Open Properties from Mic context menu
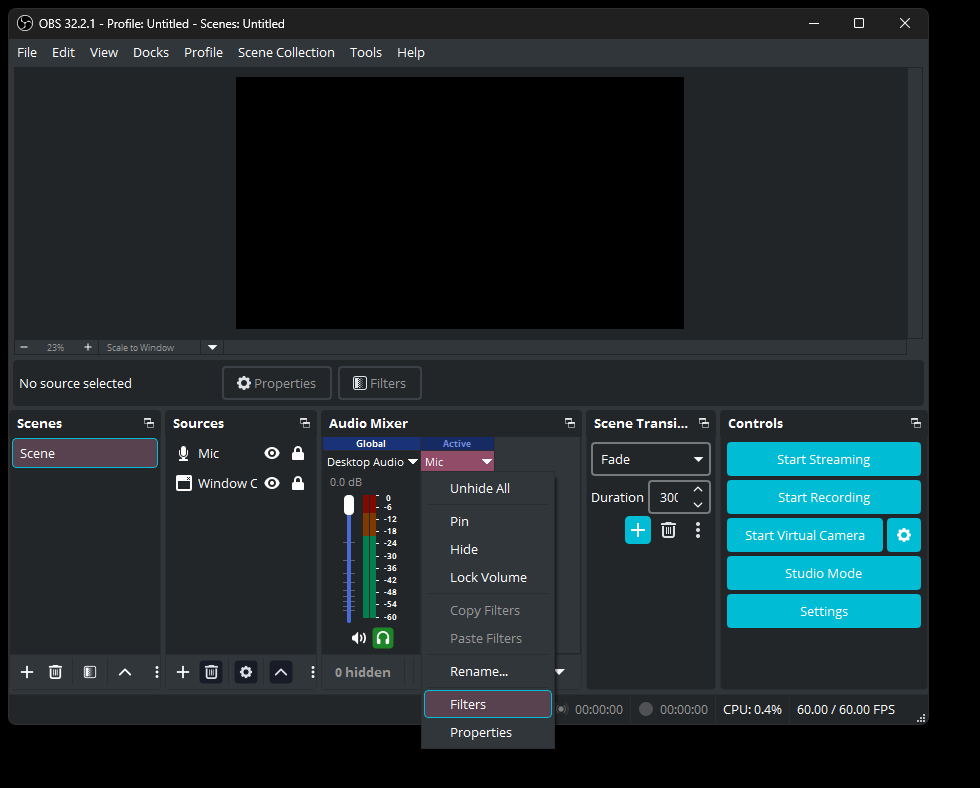Viewport: 980px width, 788px height. (488, 732)
